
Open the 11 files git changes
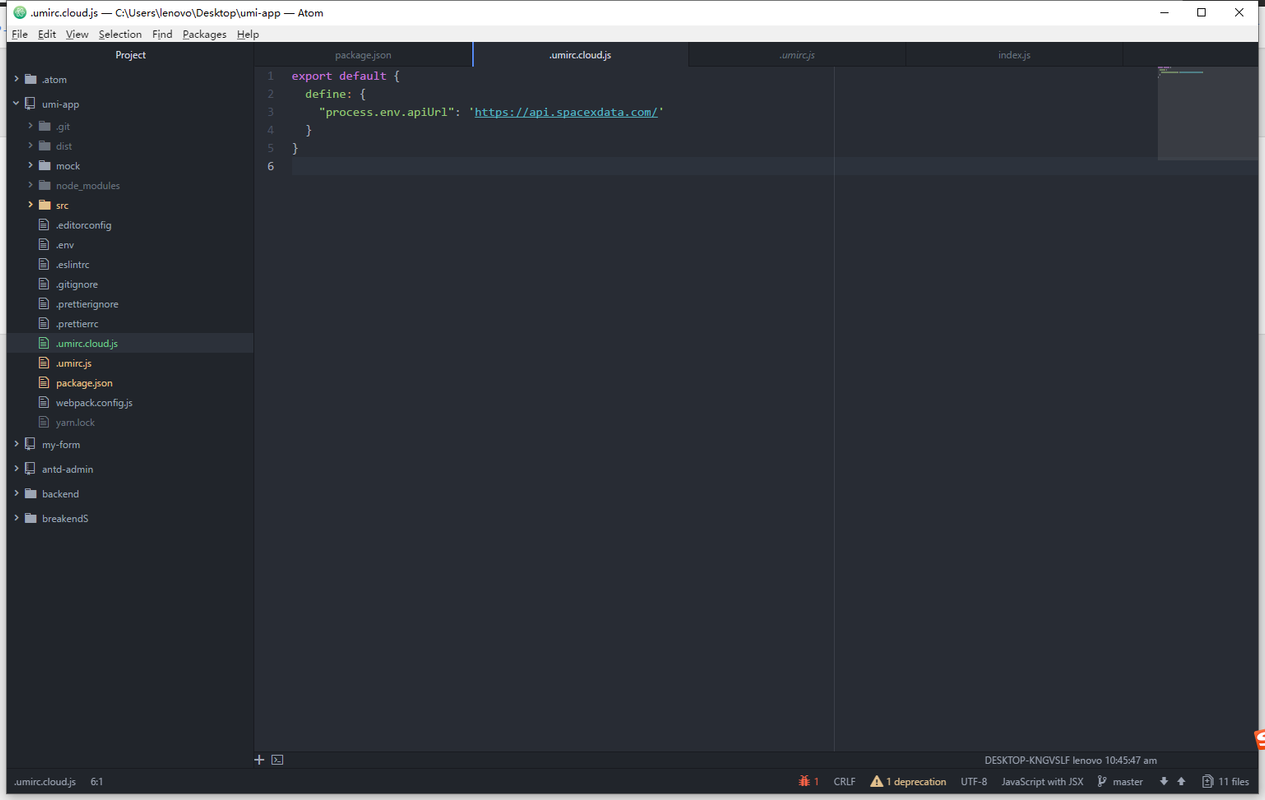pyautogui.click(x=1225, y=781)
